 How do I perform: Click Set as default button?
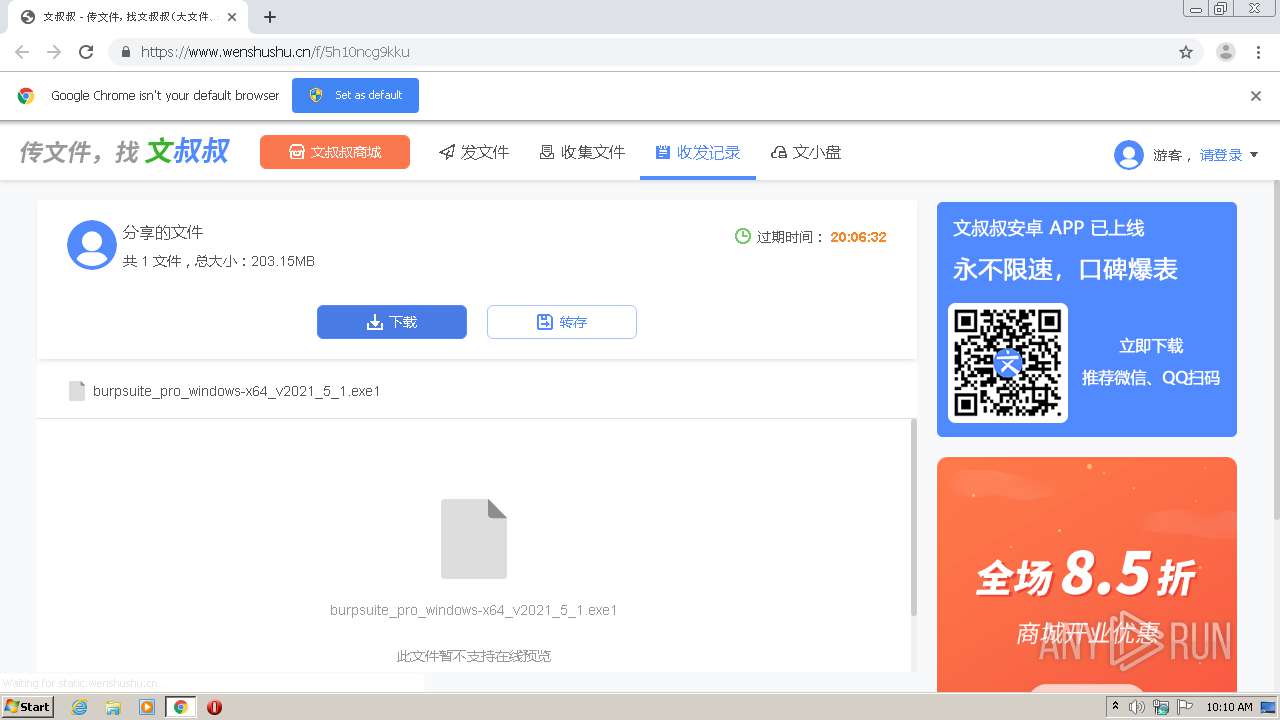pyautogui.click(x=355, y=95)
